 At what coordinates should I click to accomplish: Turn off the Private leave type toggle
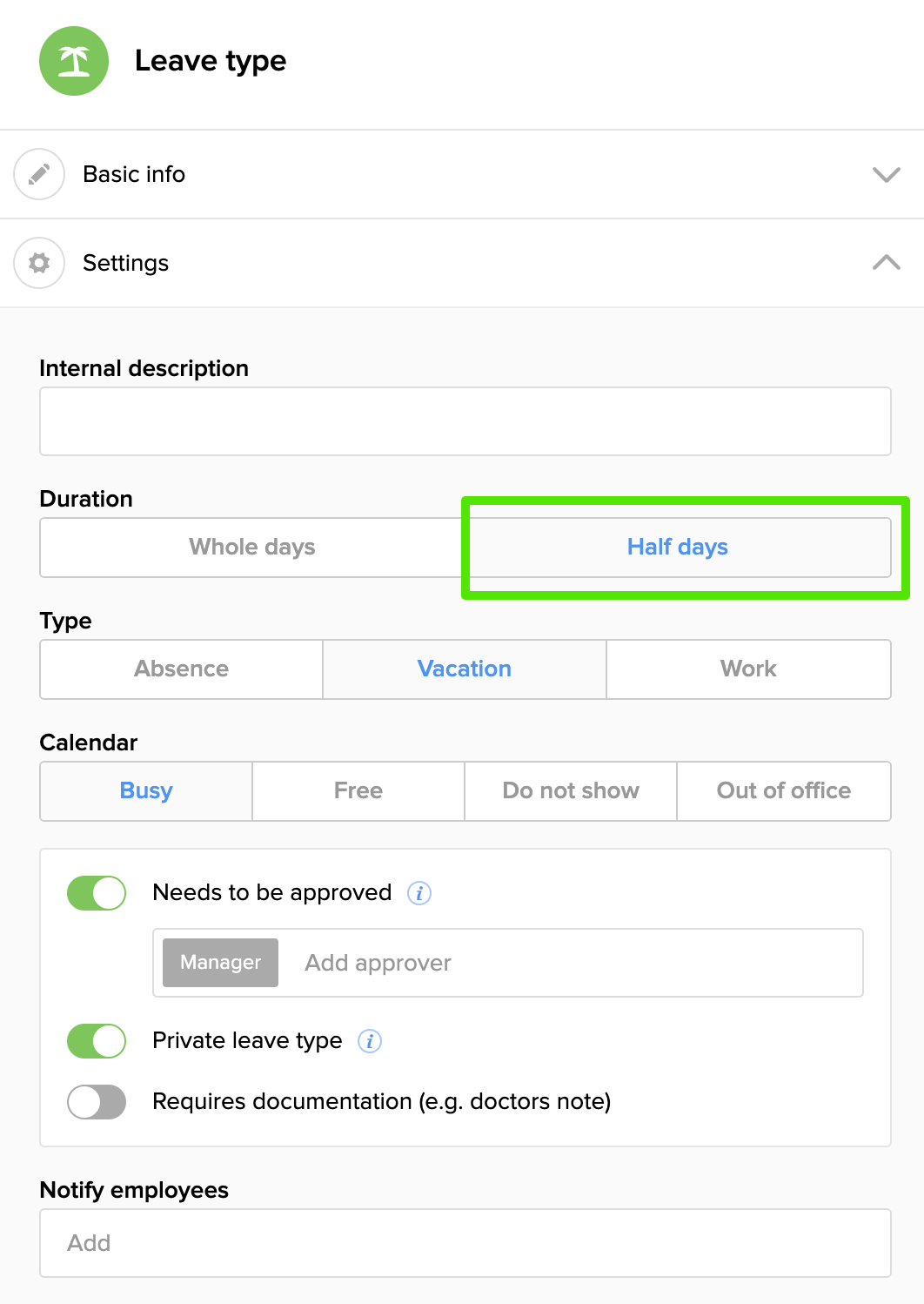[x=97, y=1041]
